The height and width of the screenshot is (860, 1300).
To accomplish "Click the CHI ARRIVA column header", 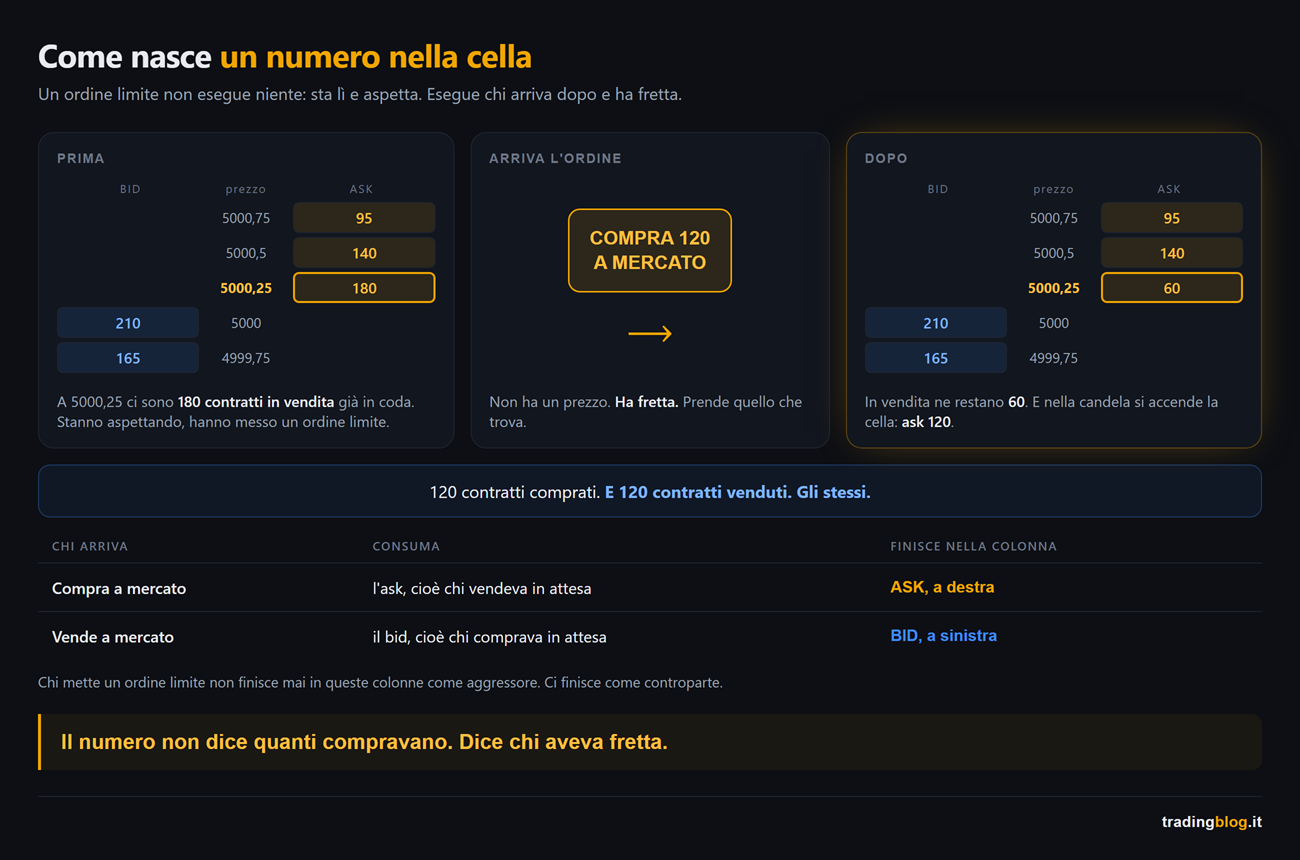I will (x=90, y=546).
